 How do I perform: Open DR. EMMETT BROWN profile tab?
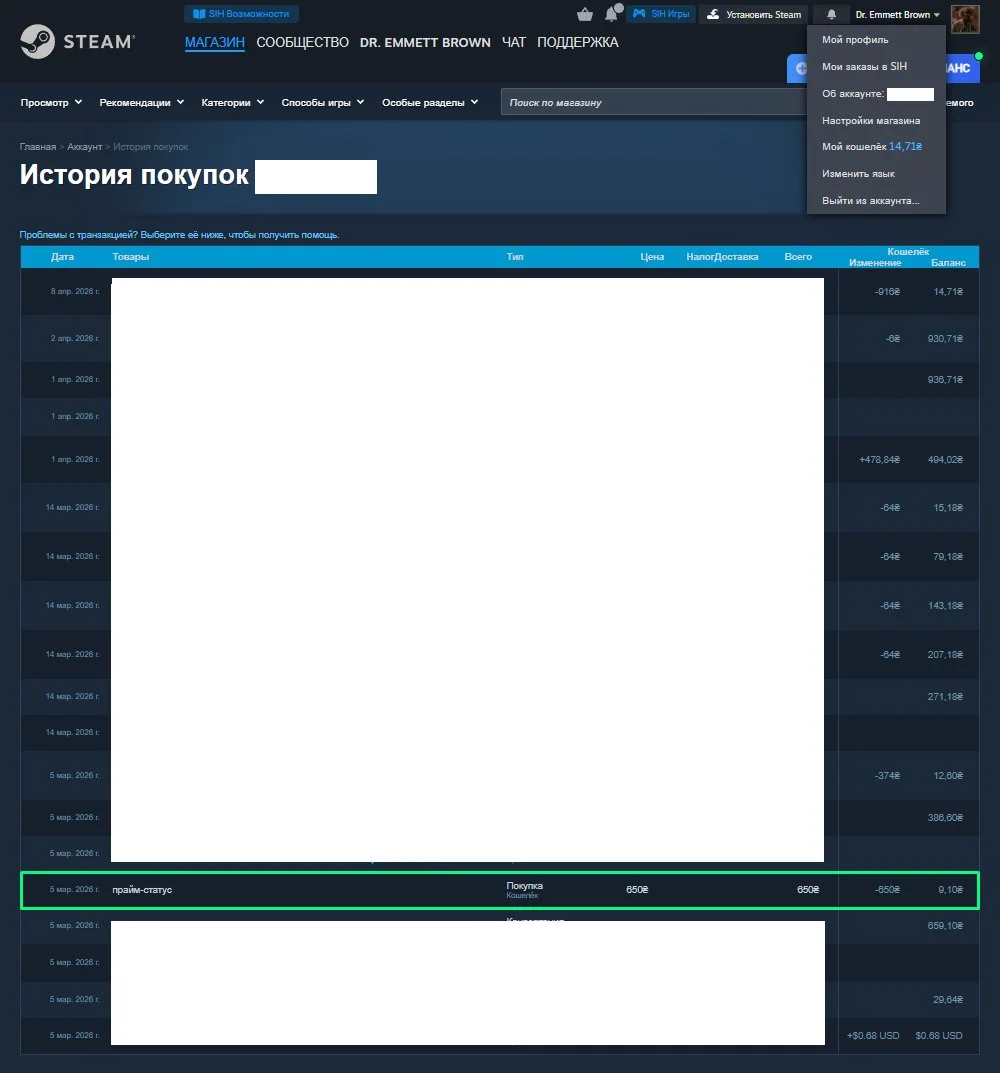(425, 42)
